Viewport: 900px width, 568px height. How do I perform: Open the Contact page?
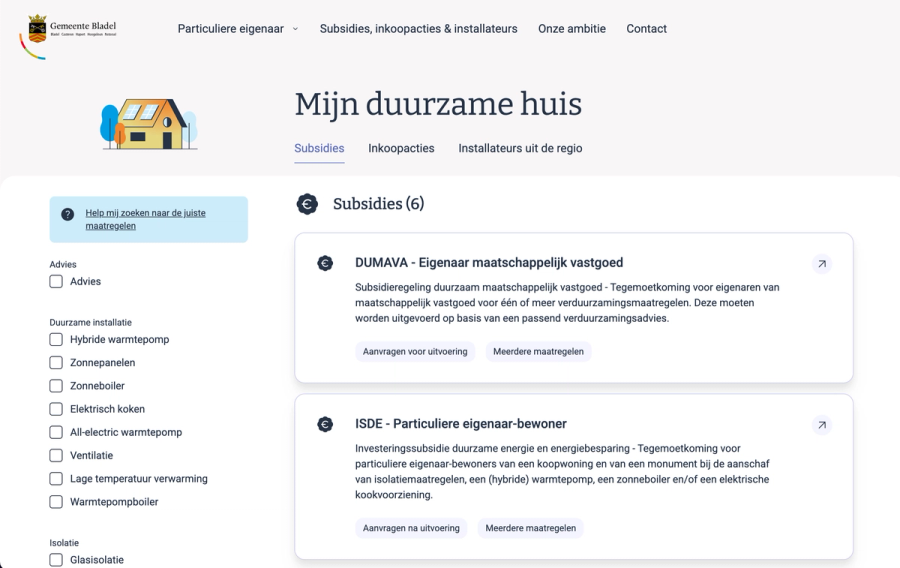(646, 29)
